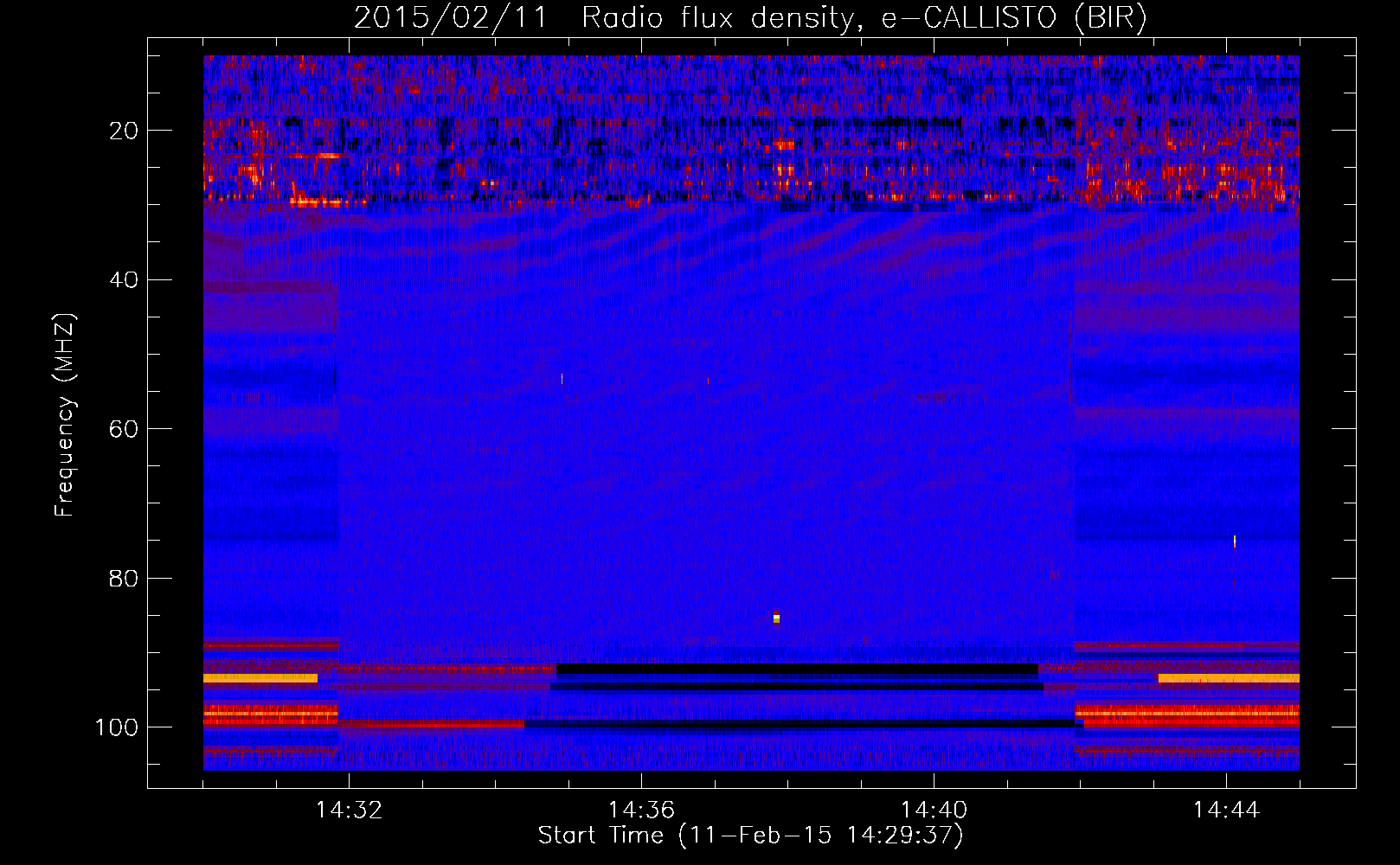Click the 'Frequency (MHZ)' axis label
The width and height of the screenshot is (1400, 865).
pos(64,415)
